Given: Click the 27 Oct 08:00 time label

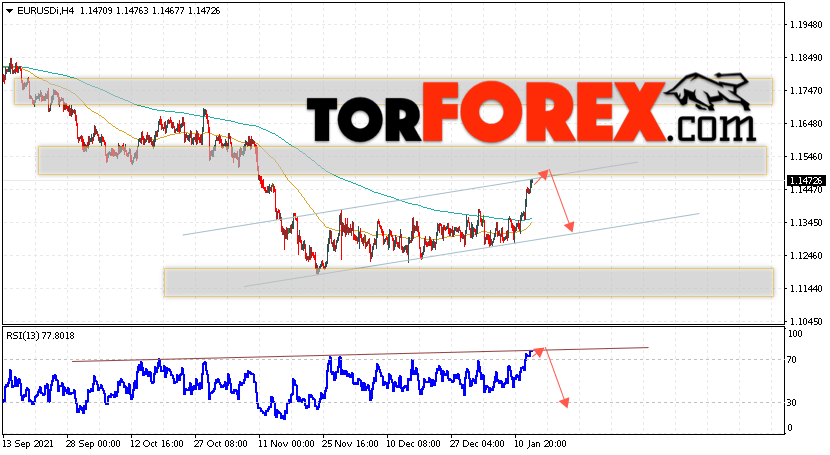Looking at the screenshot, I should (x=221, y=443).
